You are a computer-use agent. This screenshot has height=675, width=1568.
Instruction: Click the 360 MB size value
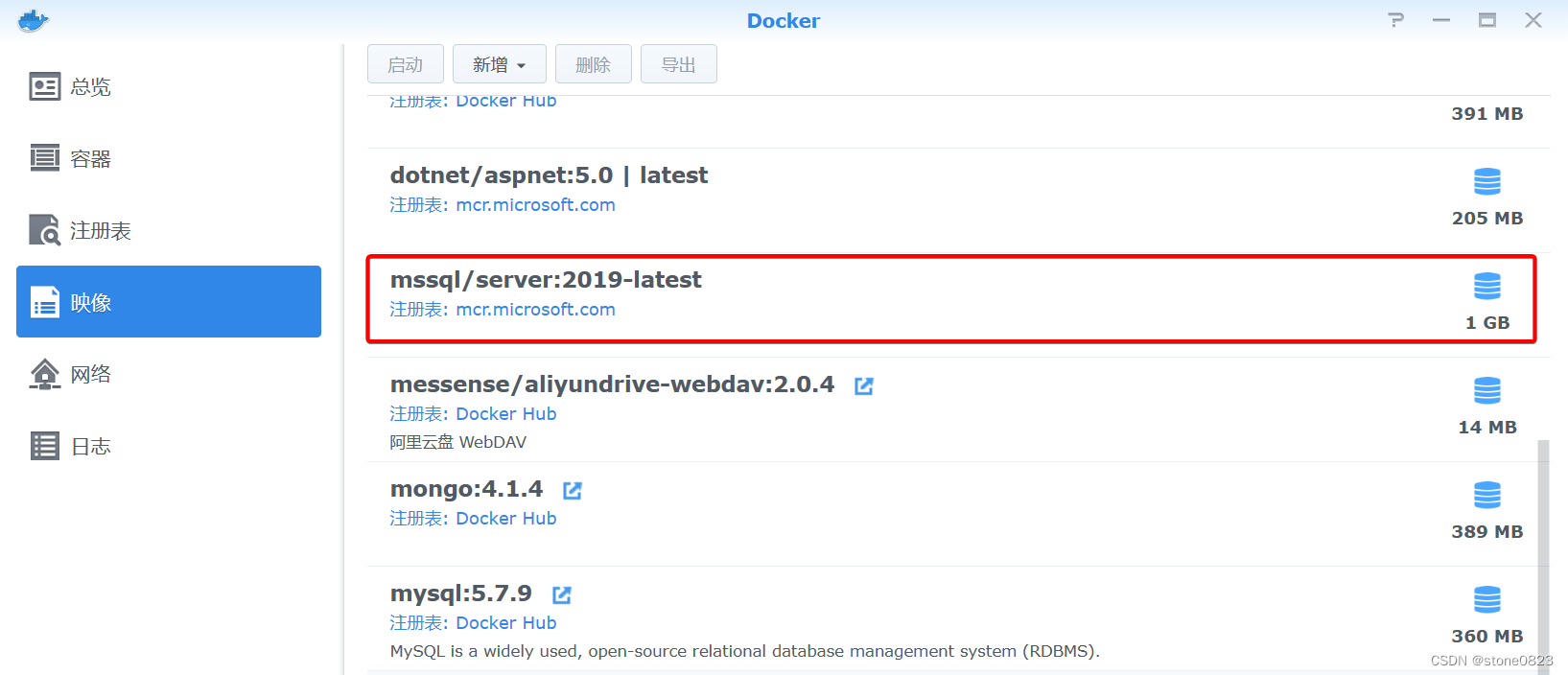pyautogui.click(x=1487, y=637)
